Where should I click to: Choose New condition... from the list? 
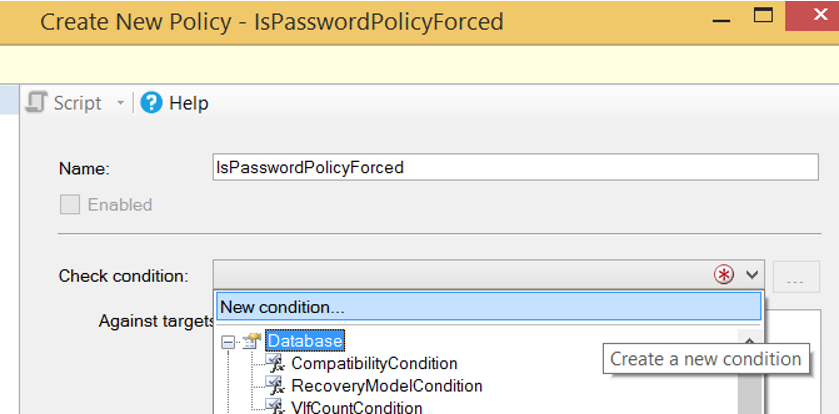[489, 307]
